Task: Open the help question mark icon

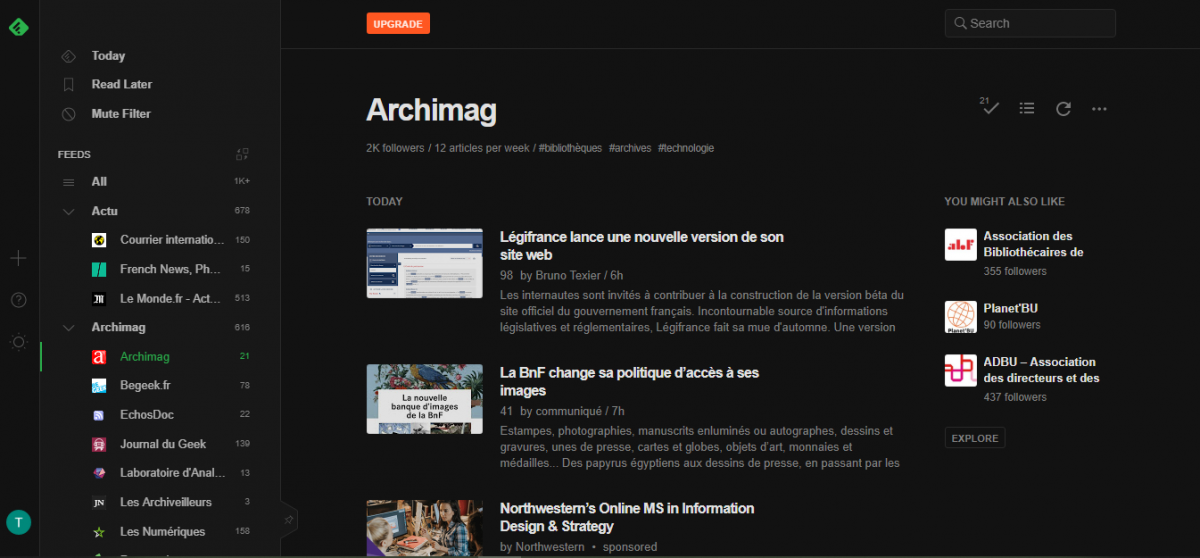Action: pos(18,300)
